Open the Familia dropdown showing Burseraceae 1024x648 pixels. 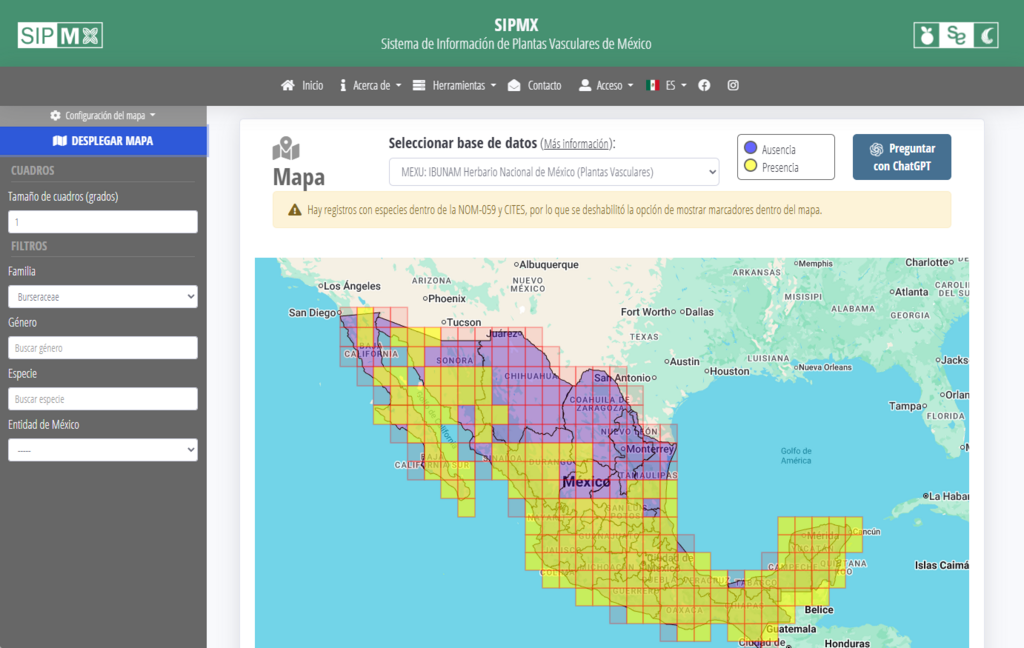pos(103,297)
